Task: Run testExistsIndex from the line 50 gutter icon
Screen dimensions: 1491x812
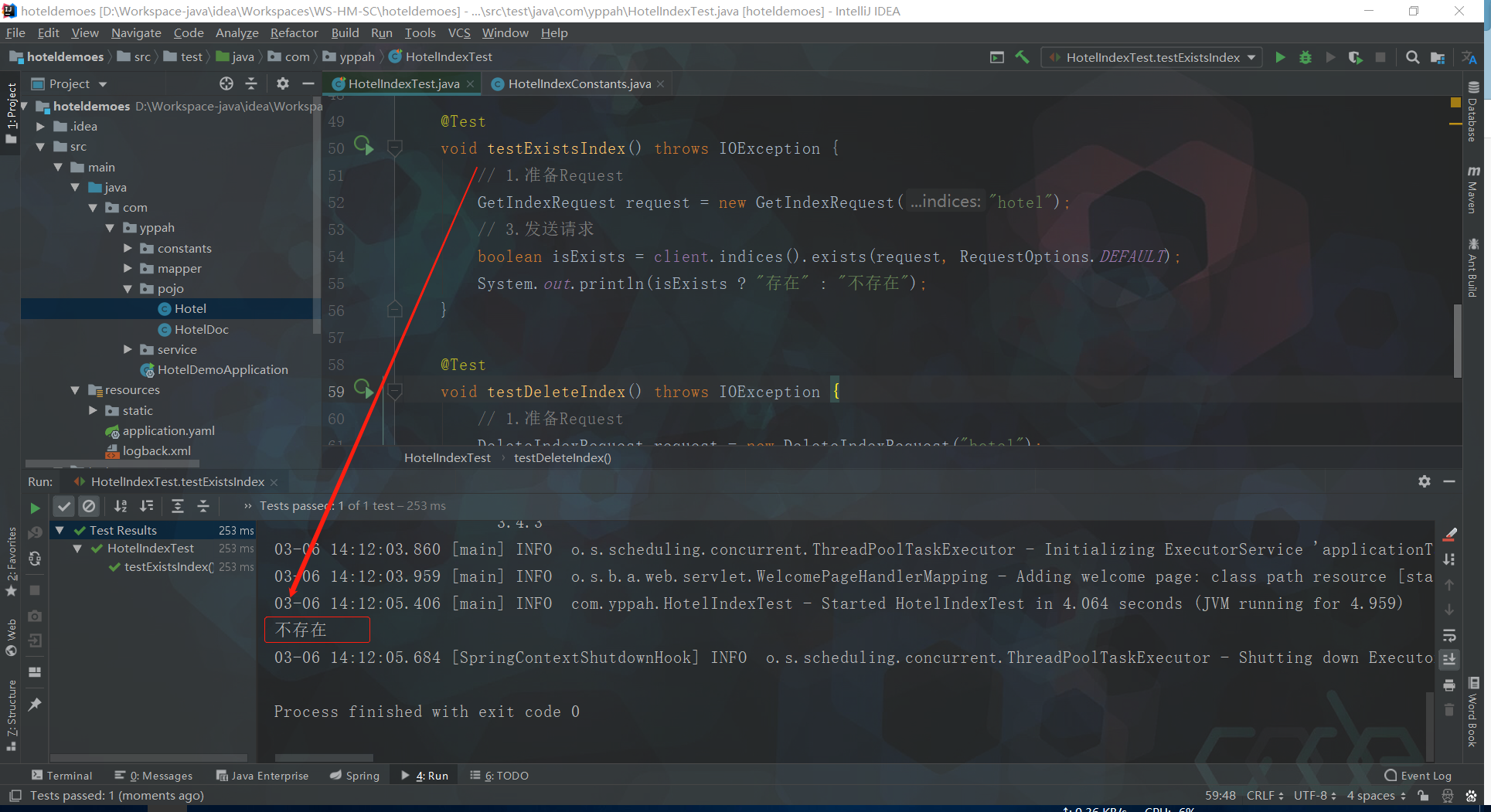Action: pyautogui.click(x=363, y=146)
